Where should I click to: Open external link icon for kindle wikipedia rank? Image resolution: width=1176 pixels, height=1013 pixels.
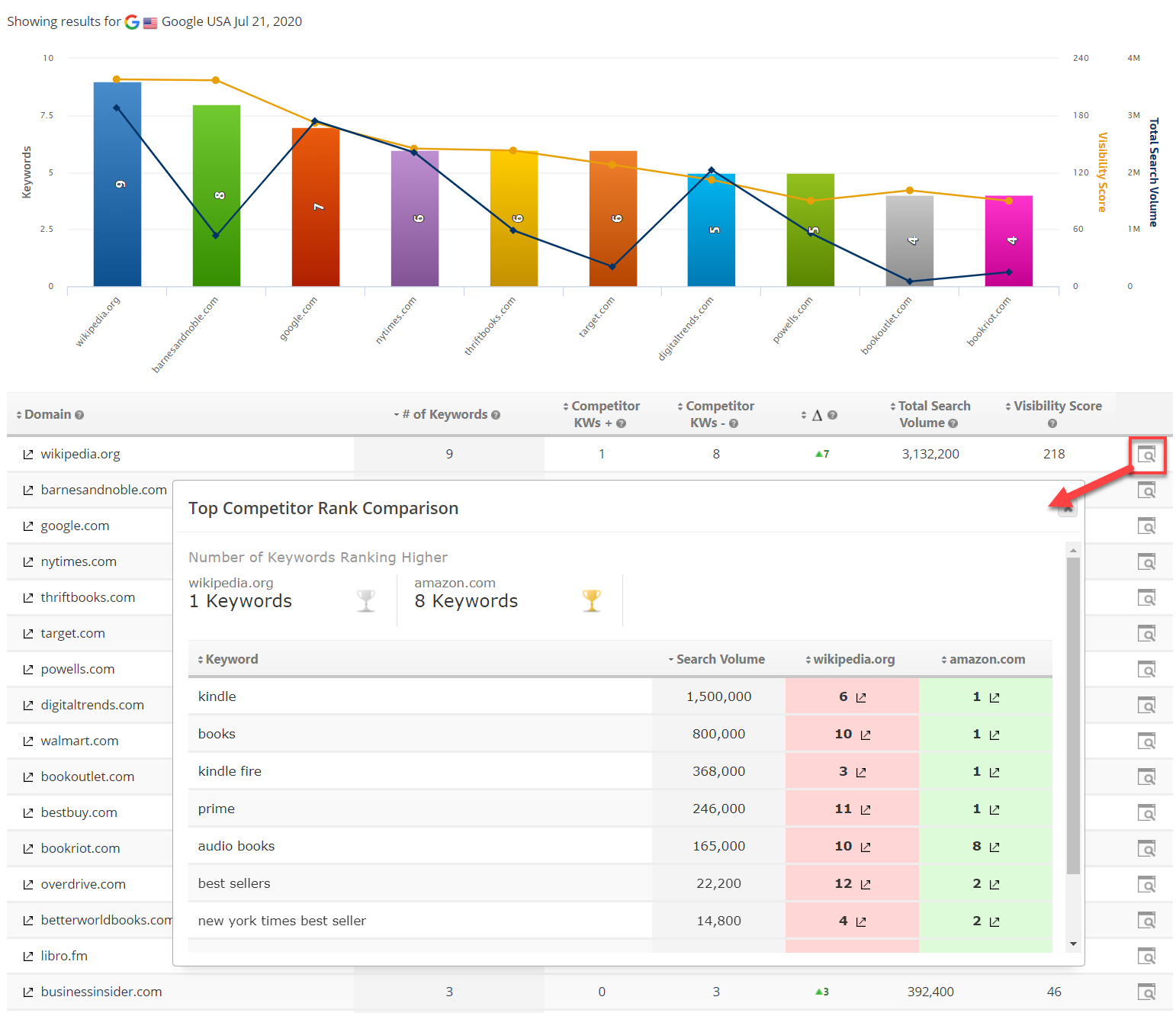tap(861, 698)
